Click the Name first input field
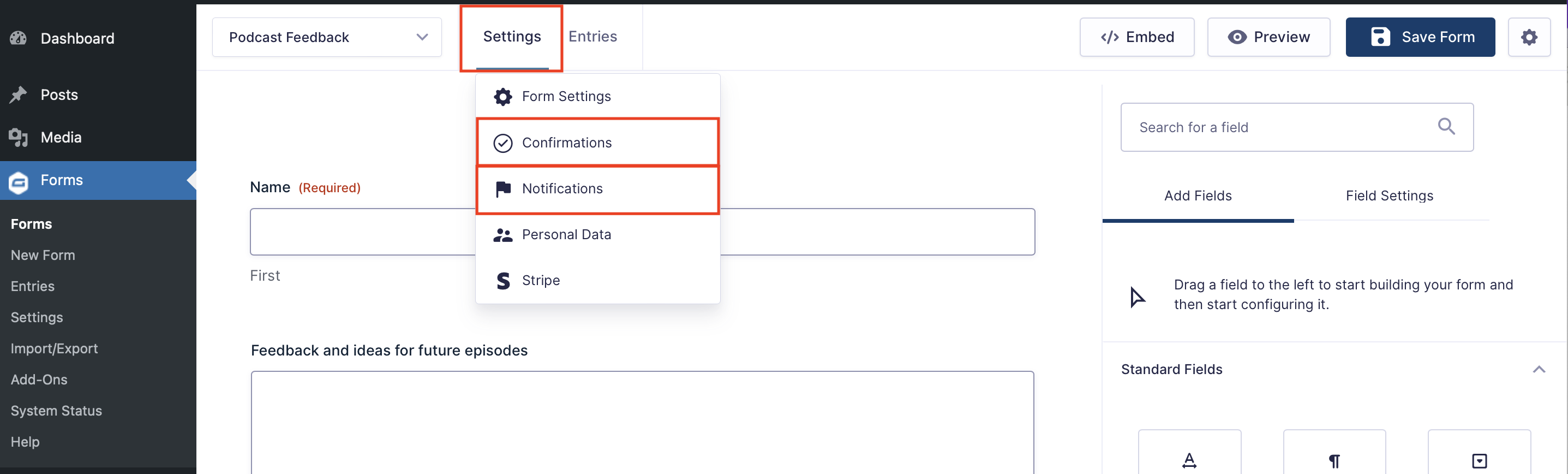 [642, 232]
